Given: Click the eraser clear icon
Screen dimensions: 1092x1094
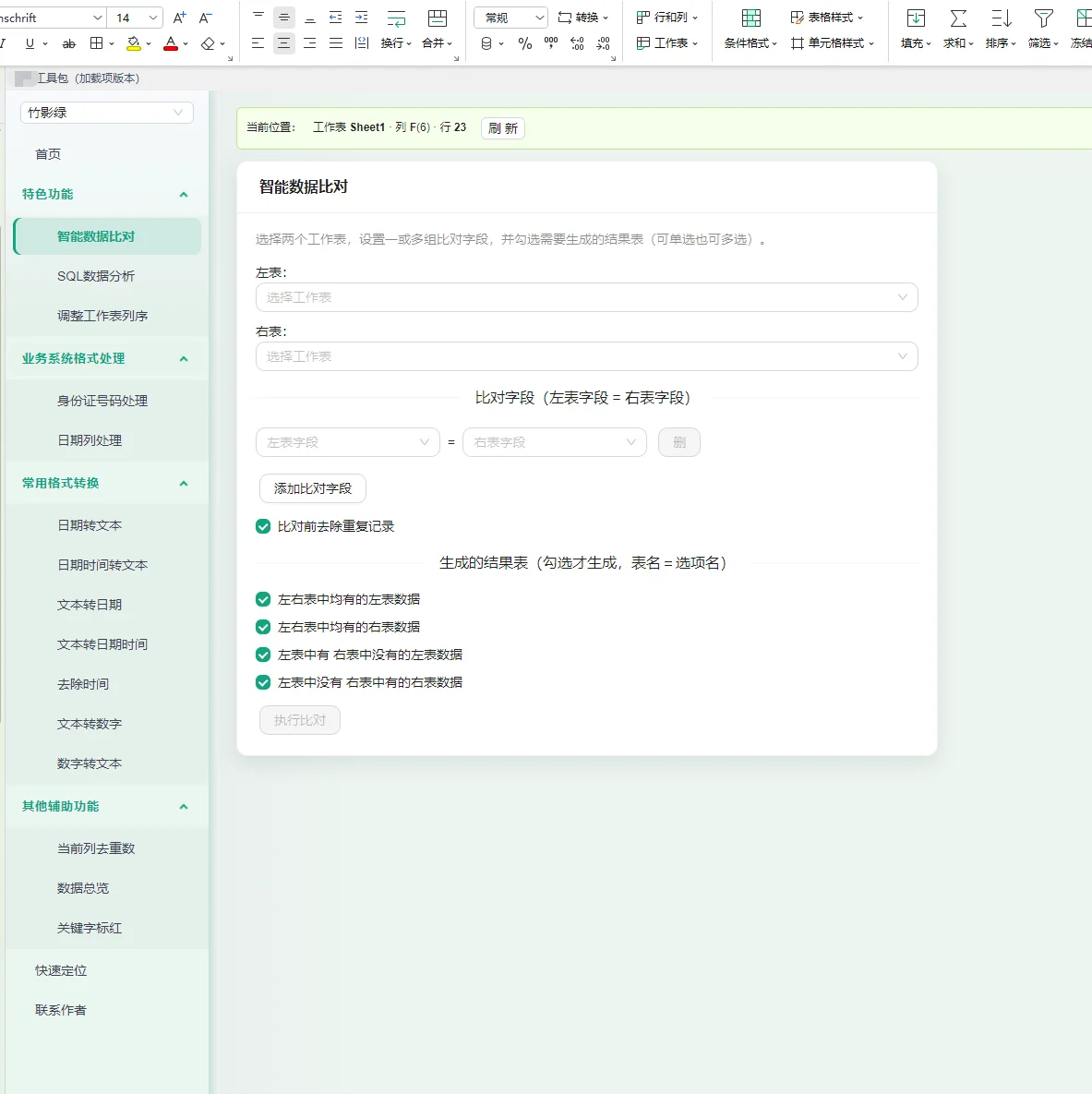Looking at the screenshot, I should coord(208,43).
